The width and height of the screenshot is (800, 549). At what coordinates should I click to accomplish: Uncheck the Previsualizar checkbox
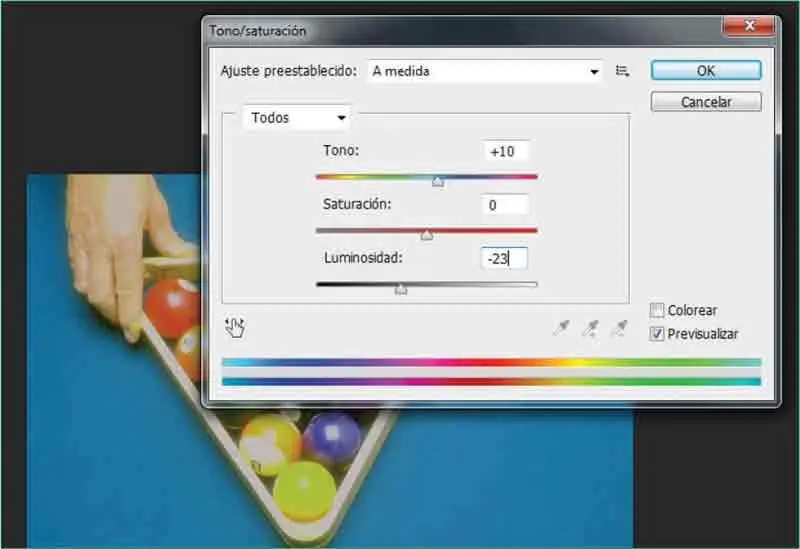[x=657, y=334]
